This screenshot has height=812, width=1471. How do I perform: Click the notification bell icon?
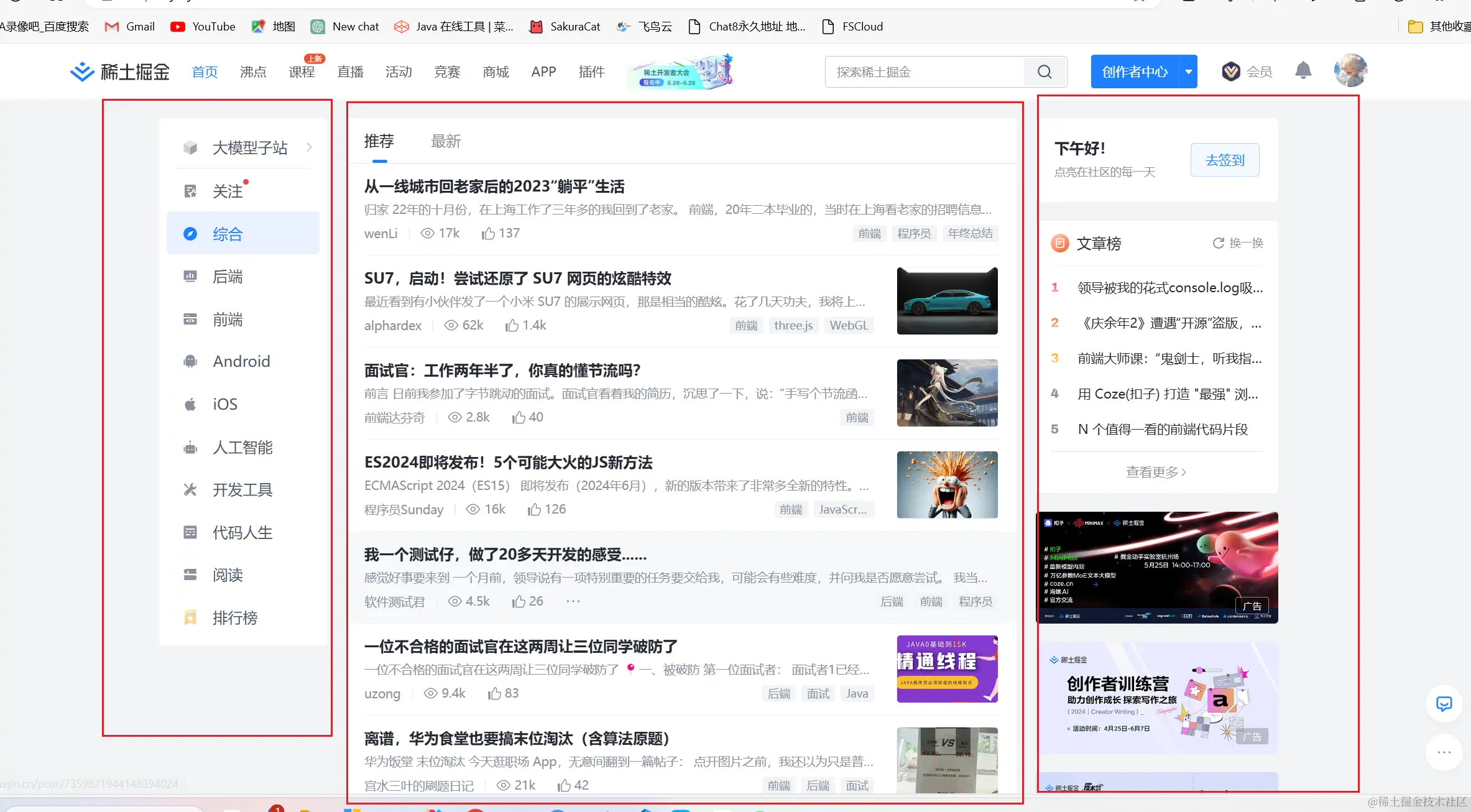(1303, 71)
